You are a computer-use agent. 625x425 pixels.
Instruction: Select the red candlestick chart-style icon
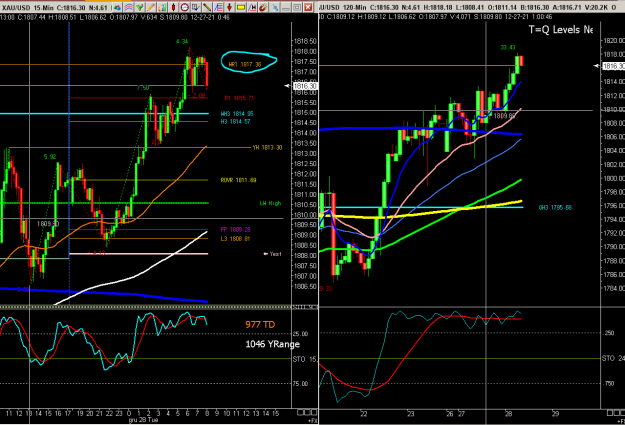tap(173, 7)
